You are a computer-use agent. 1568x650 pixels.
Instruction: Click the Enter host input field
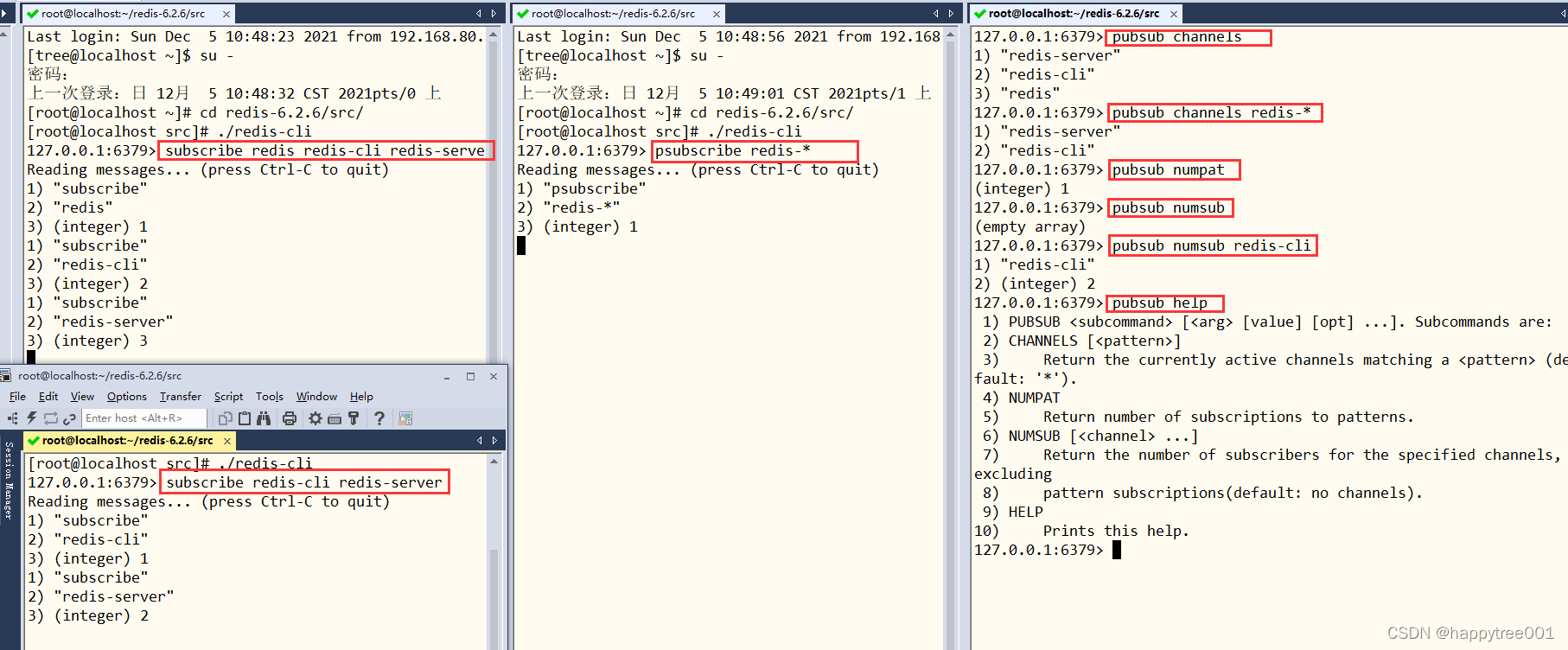(x=144, y=418)
